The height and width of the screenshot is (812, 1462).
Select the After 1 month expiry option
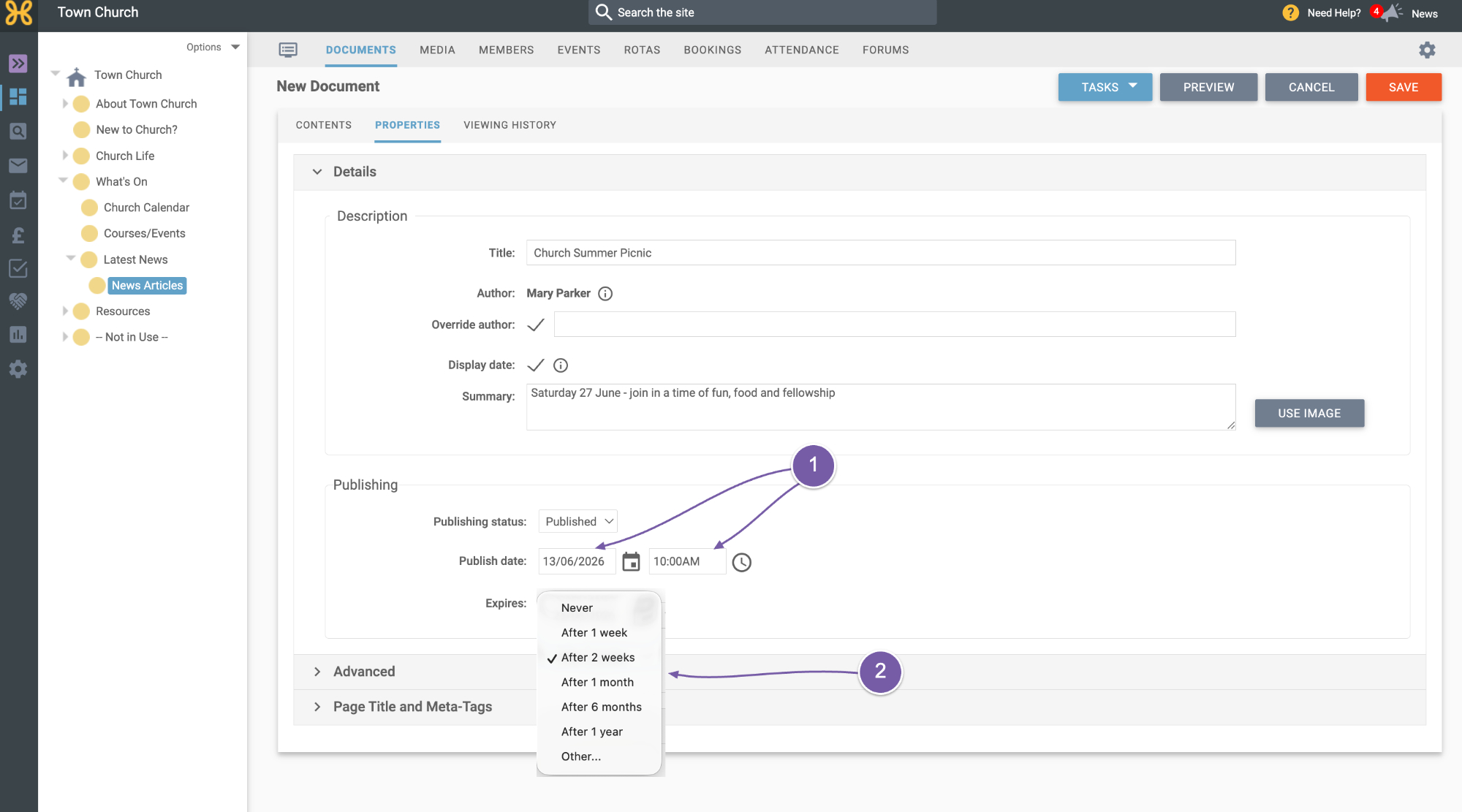pyautogui.click(x=599, y=682)
